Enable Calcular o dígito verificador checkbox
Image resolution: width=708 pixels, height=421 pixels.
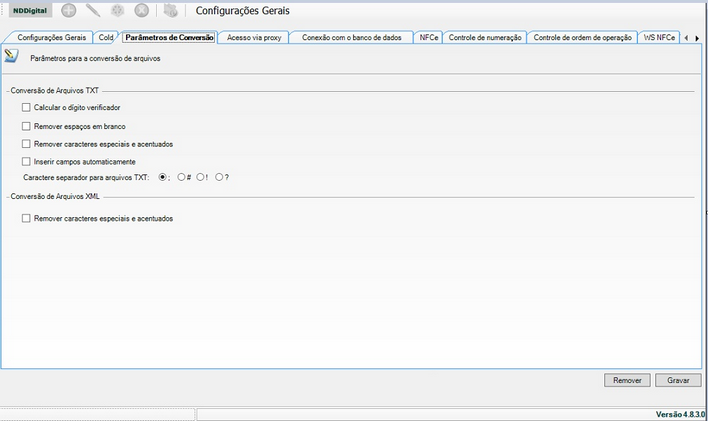26,108
